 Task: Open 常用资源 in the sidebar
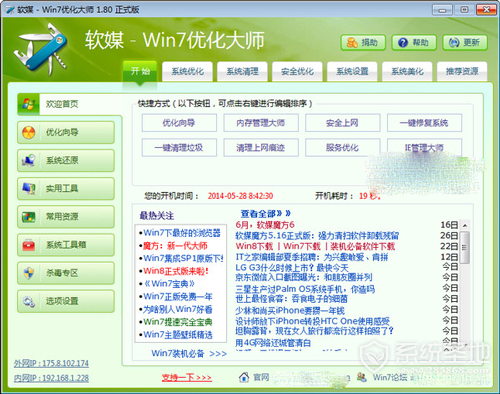click(x=66, y=217)
